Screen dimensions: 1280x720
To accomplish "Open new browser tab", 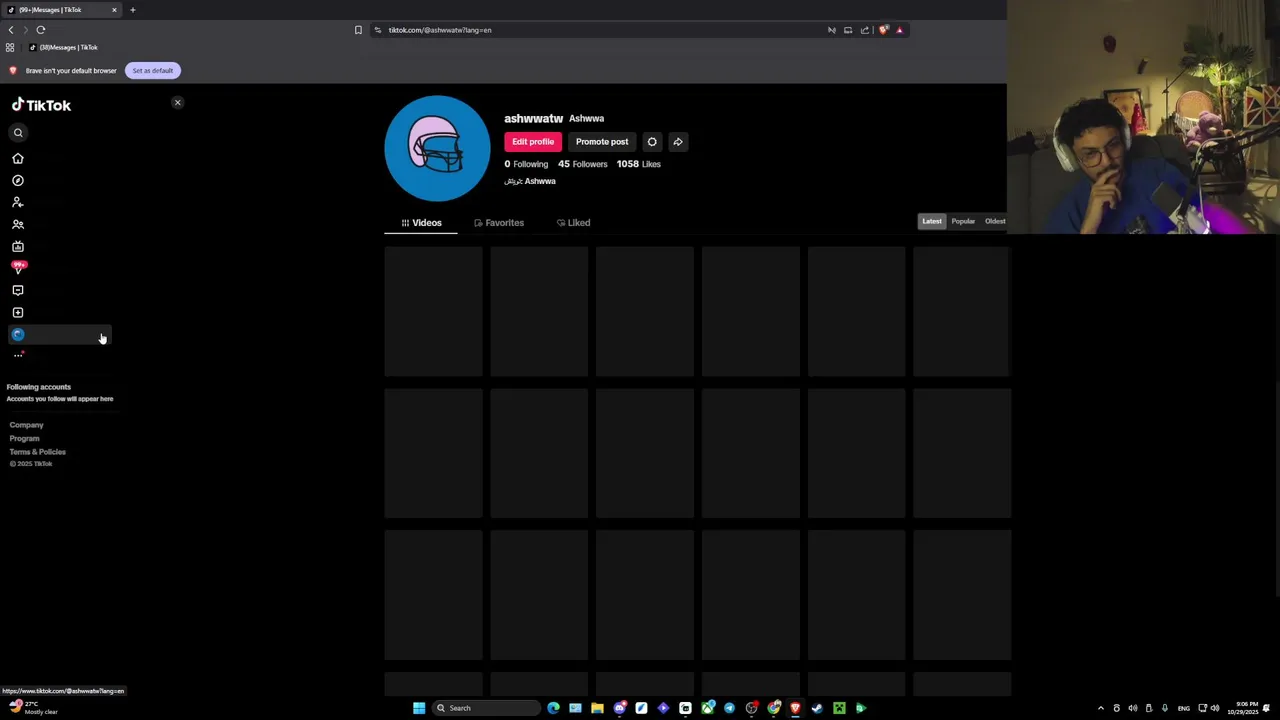I will click(132, 10).
